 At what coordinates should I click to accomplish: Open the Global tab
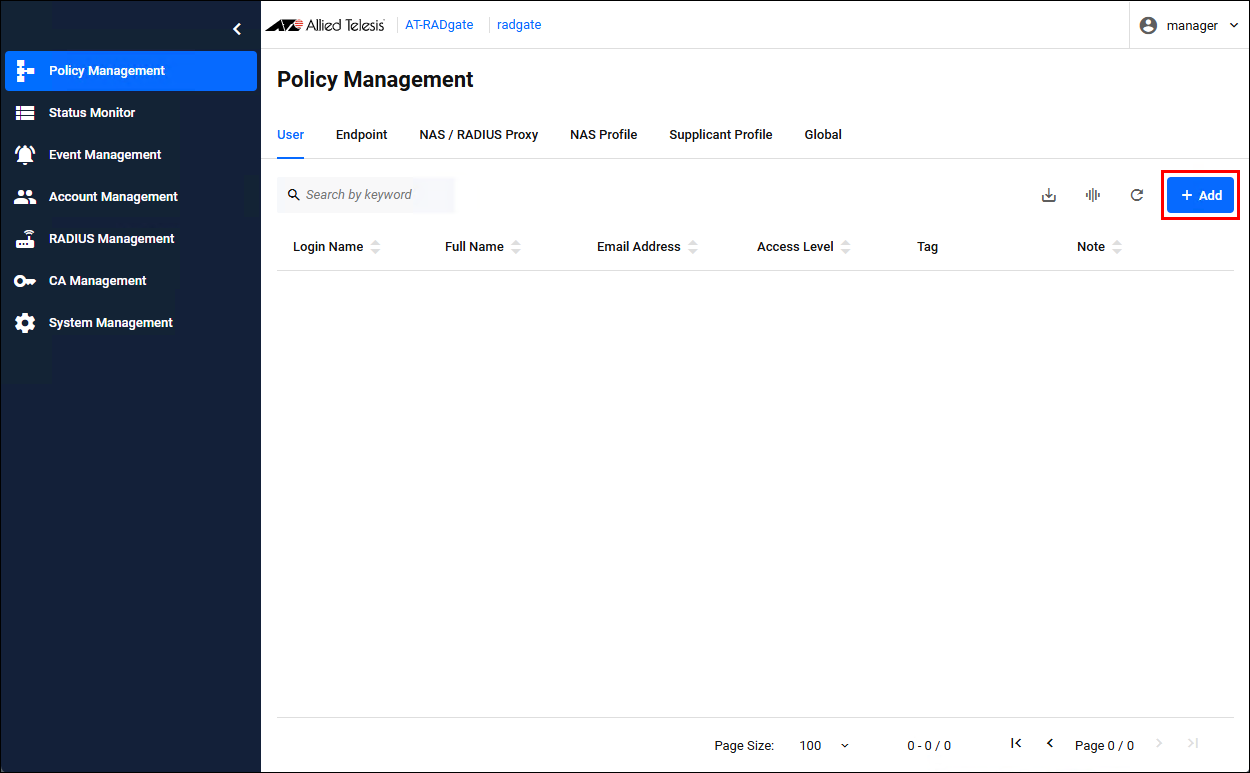823,135
